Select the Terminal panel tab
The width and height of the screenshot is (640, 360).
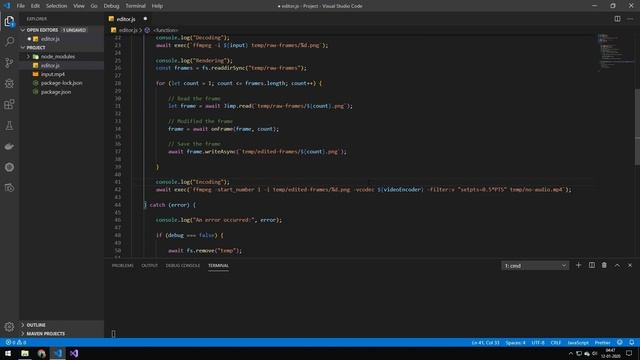(218, 265)
